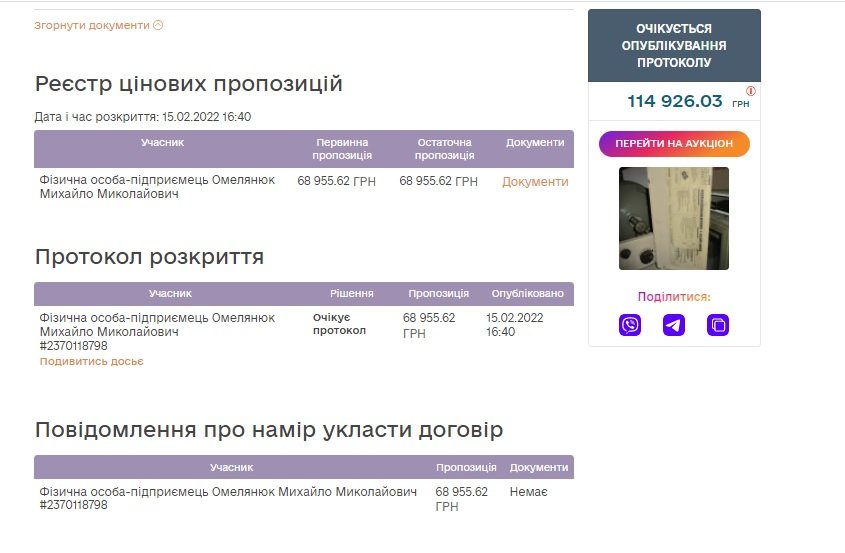This screenshot has width=845, height=553.
Task: Click the red info icon near price
Action: click(751, 91)
